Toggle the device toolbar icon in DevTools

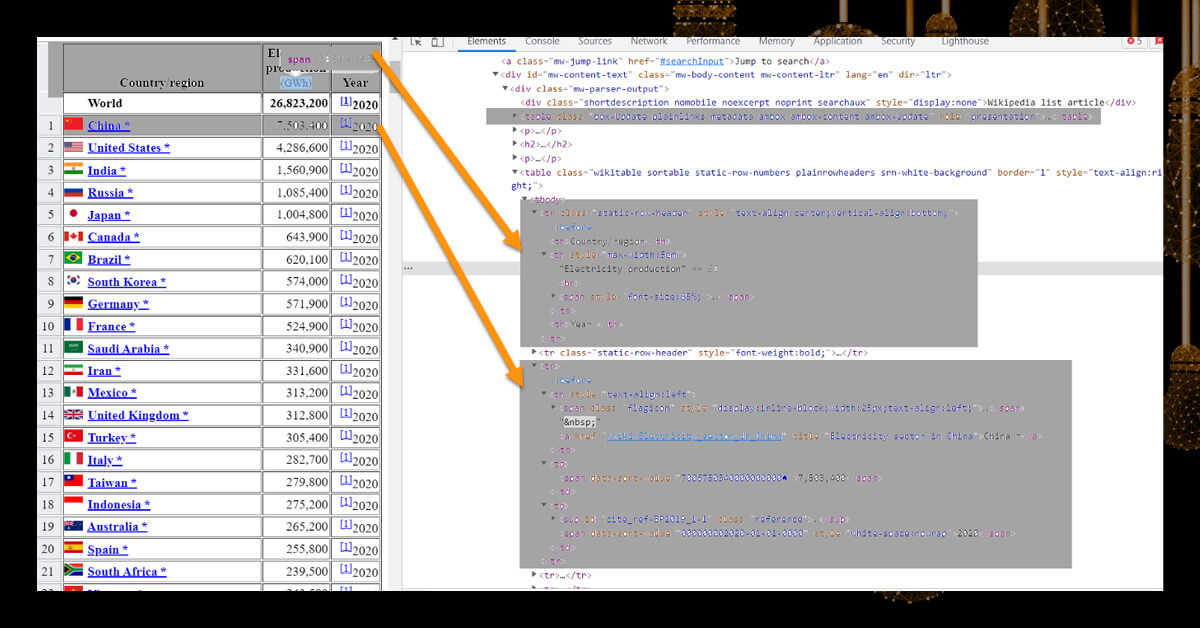pos(438,42)
